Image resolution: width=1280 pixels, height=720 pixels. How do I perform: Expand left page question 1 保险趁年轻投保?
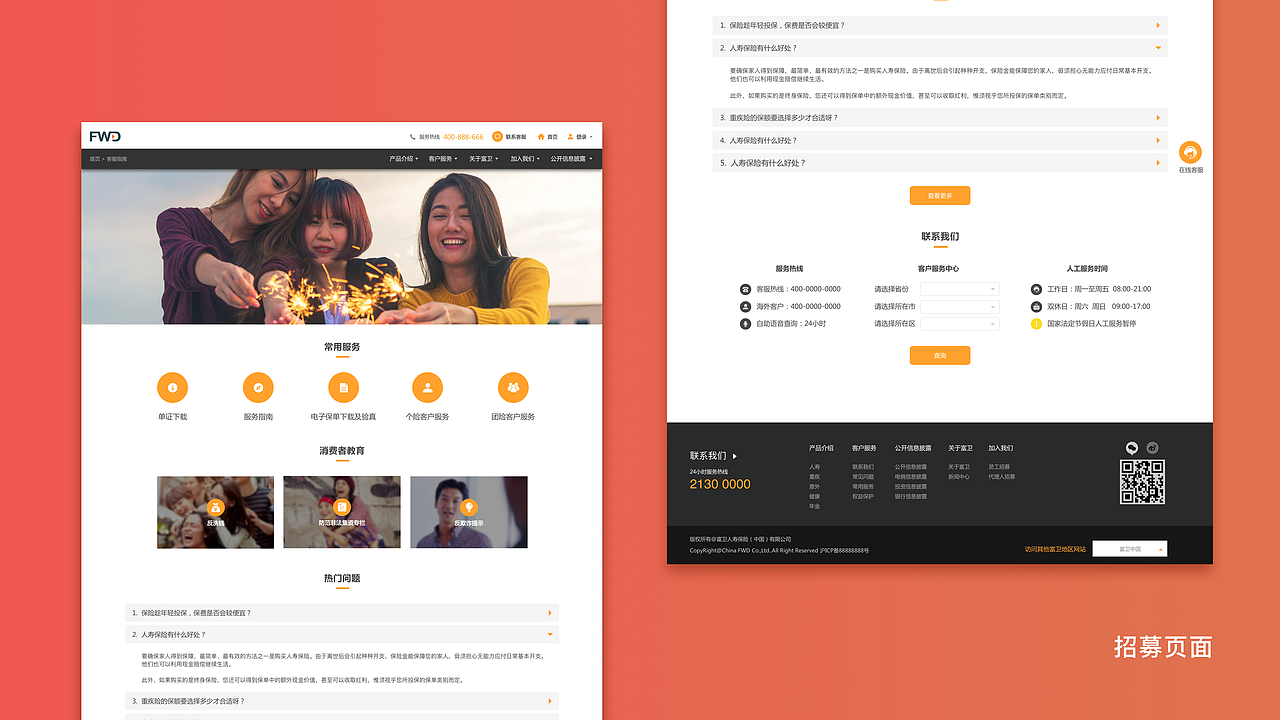point(342,612)
